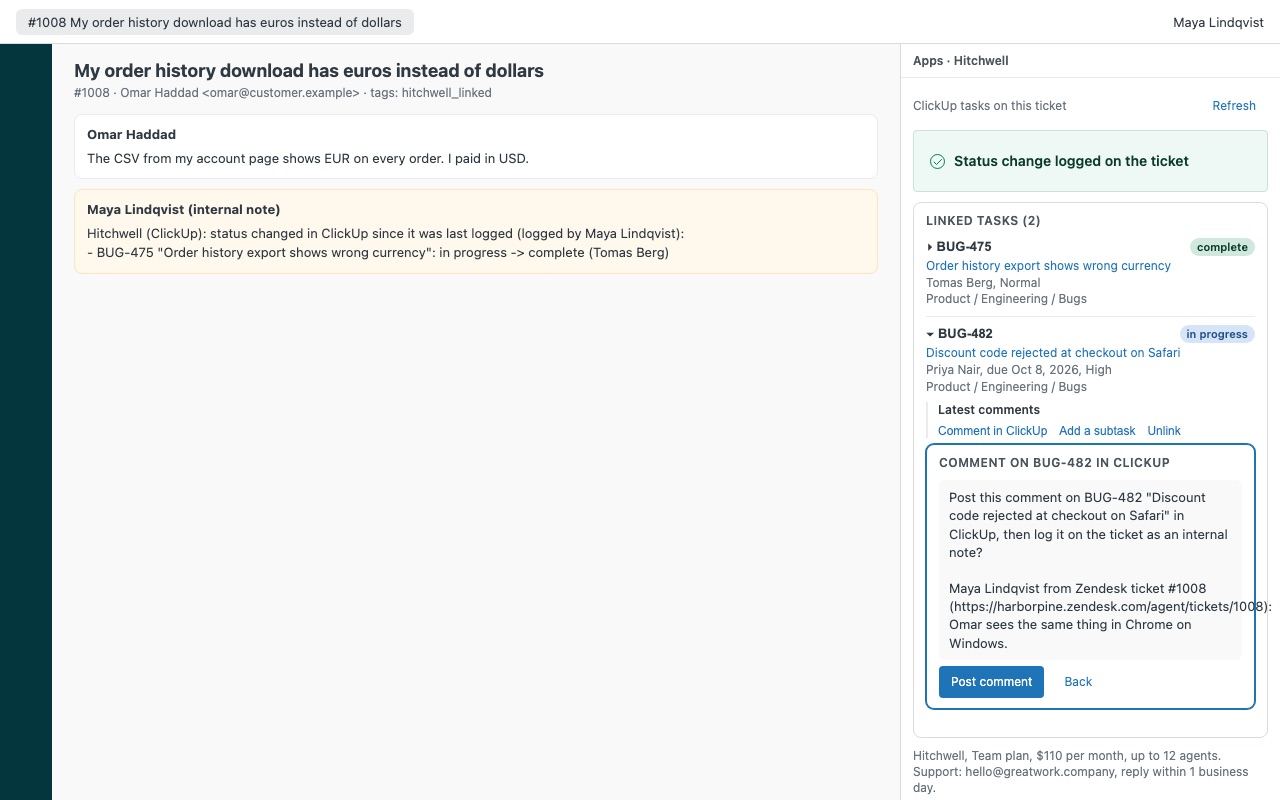
Task: Click the ticket title heading text
Action: (x=309, y=71)
